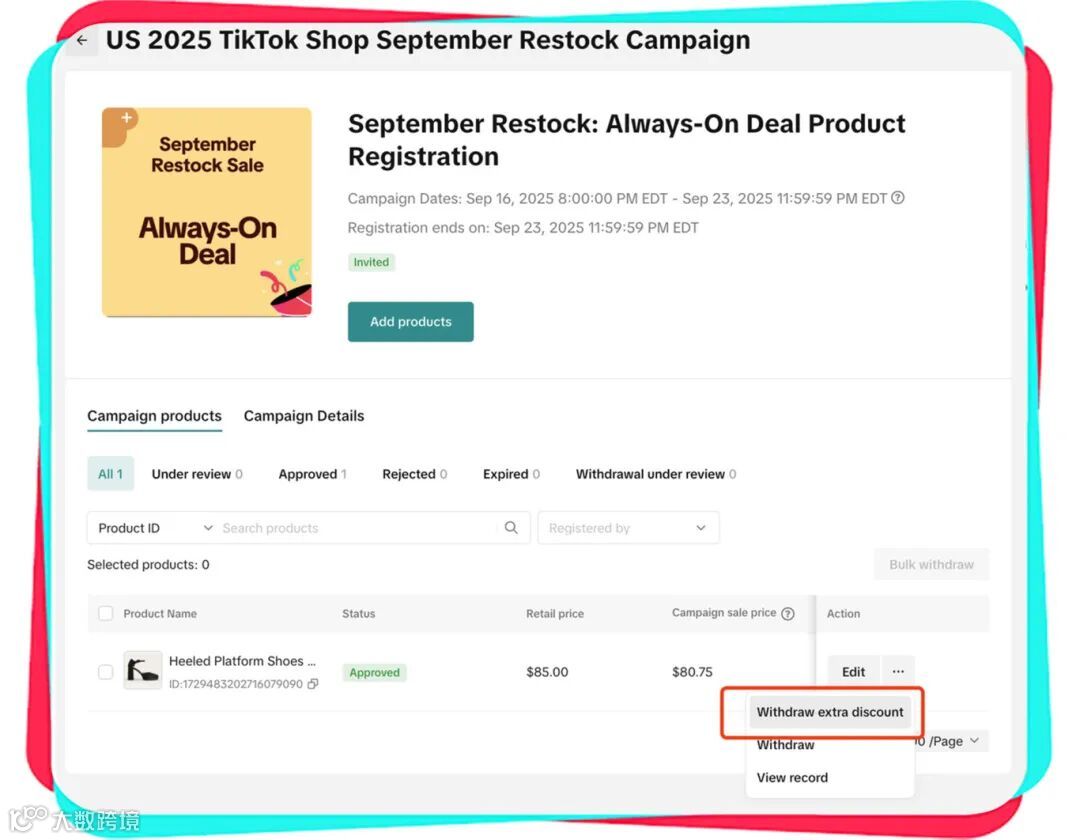Click Edit for Heeled Platform Shoes
The width and height of the screenshot is (1080, 840).
[x=853, y=671]
